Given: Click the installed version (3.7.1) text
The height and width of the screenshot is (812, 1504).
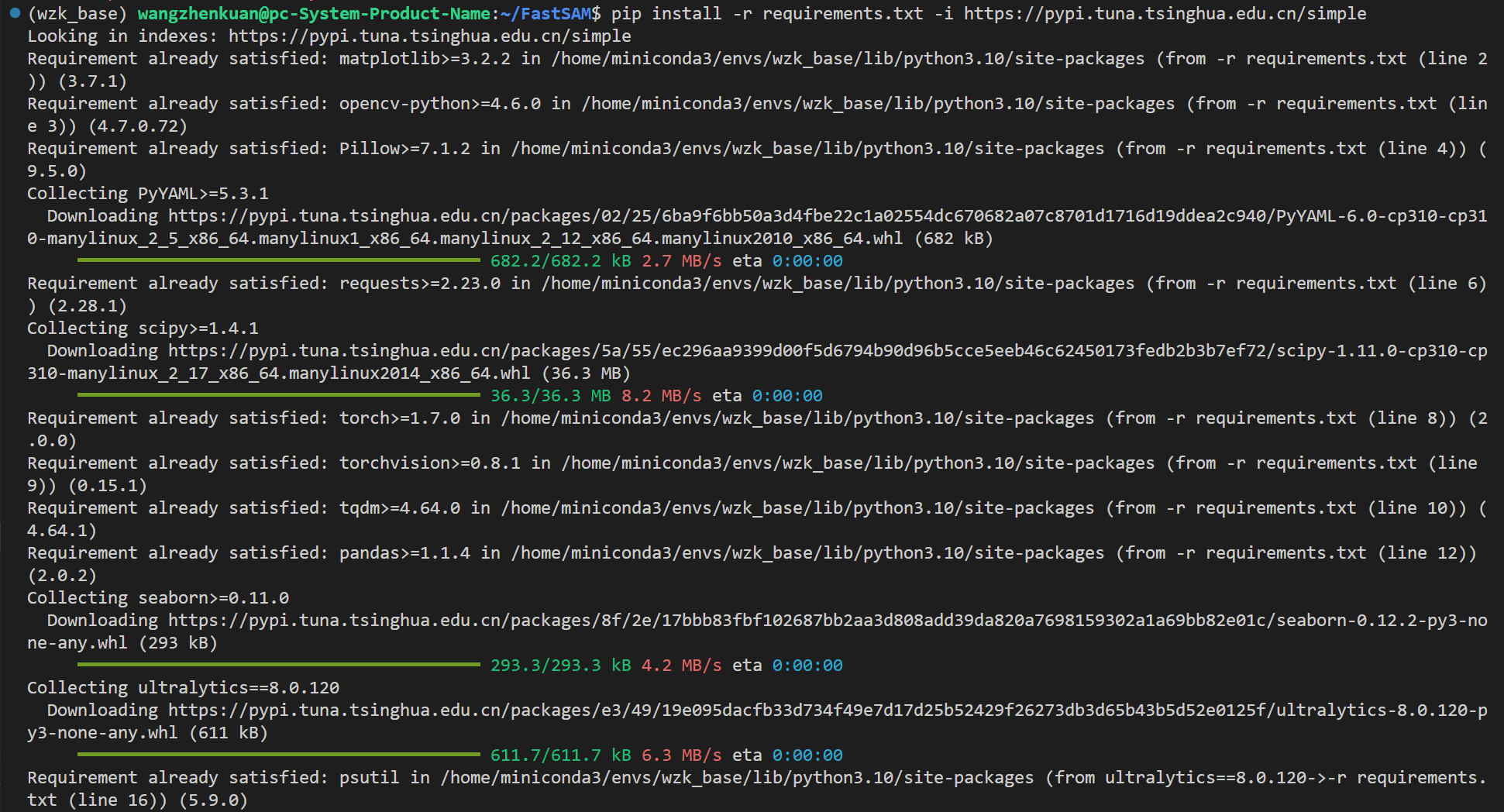Looking at the screenshot, I should pyautogui.click(x=92, y=81).
